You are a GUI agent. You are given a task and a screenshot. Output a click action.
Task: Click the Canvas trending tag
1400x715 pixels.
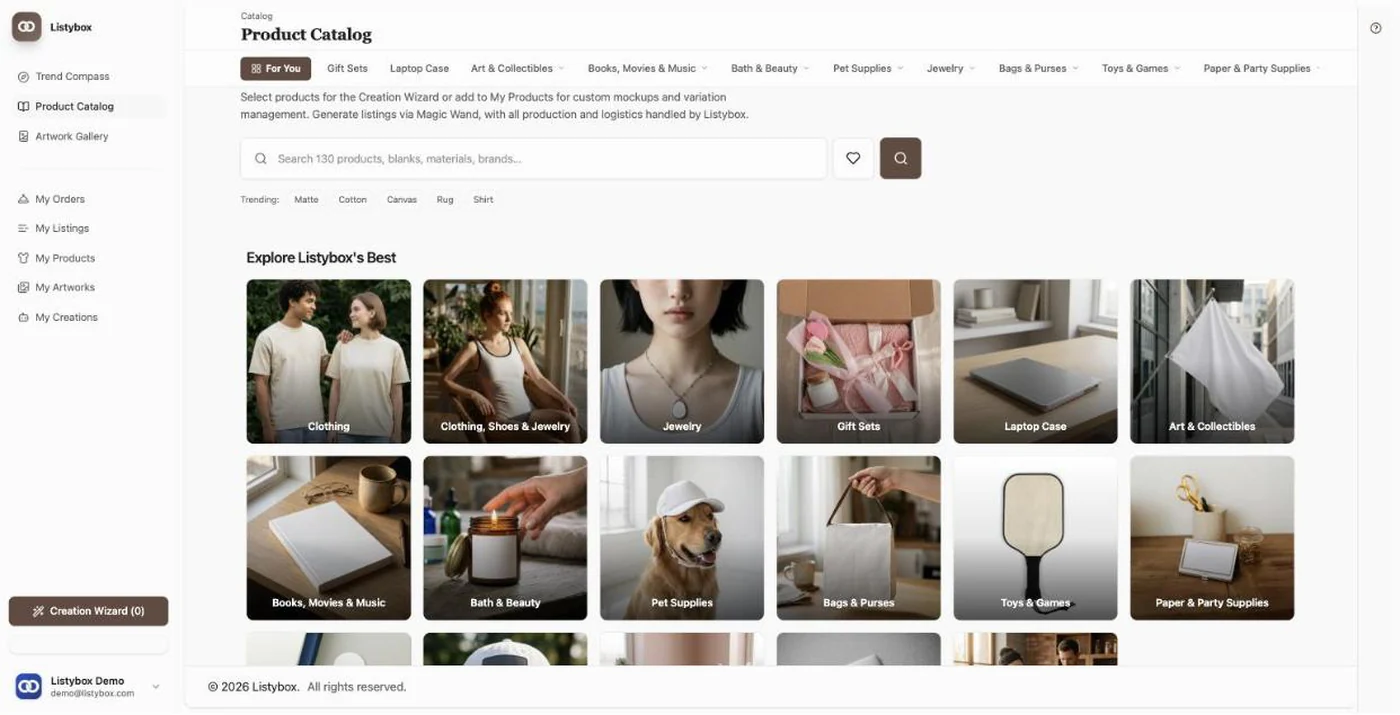(x=402, y=200)
